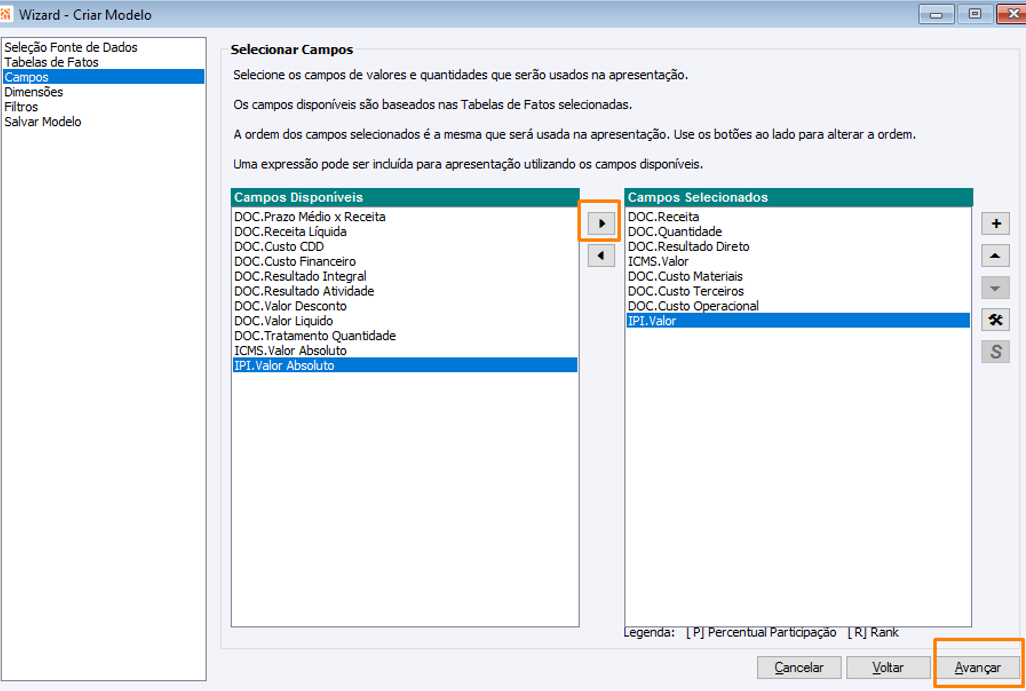Move selected field down in order
Viewport: 1026px width, 691px height.
pos(995,287)
